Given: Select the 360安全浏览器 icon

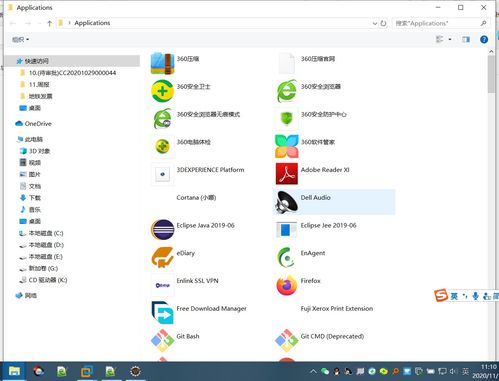Looking at the screenshot, I should coord(287,91).
